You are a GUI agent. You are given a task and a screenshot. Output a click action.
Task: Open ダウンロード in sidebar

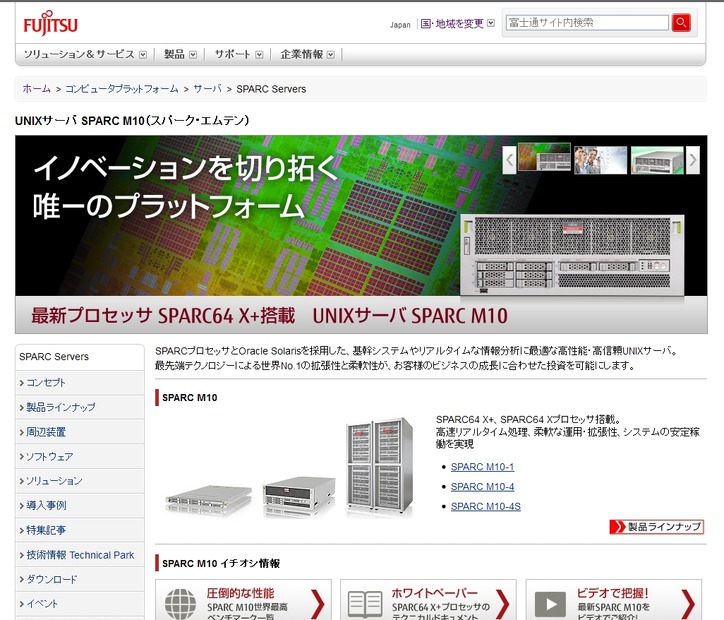tap(79, 579)
